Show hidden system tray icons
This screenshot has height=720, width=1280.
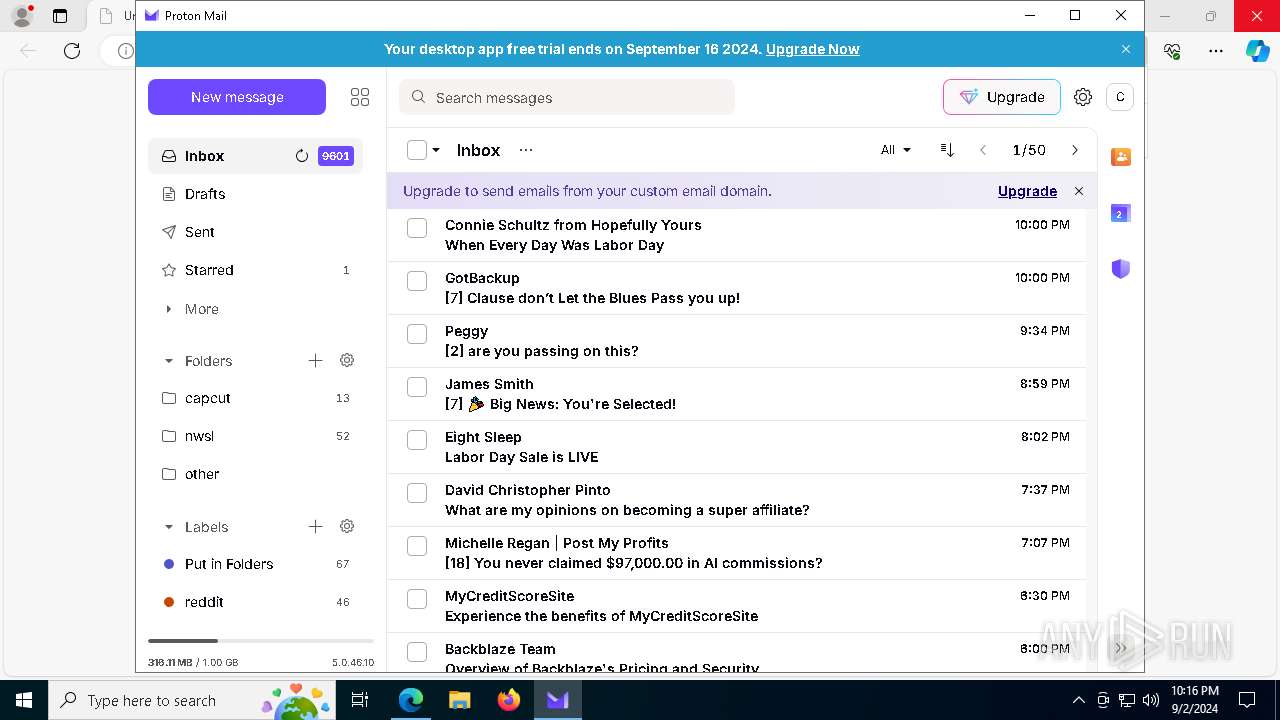[1078, 700]
